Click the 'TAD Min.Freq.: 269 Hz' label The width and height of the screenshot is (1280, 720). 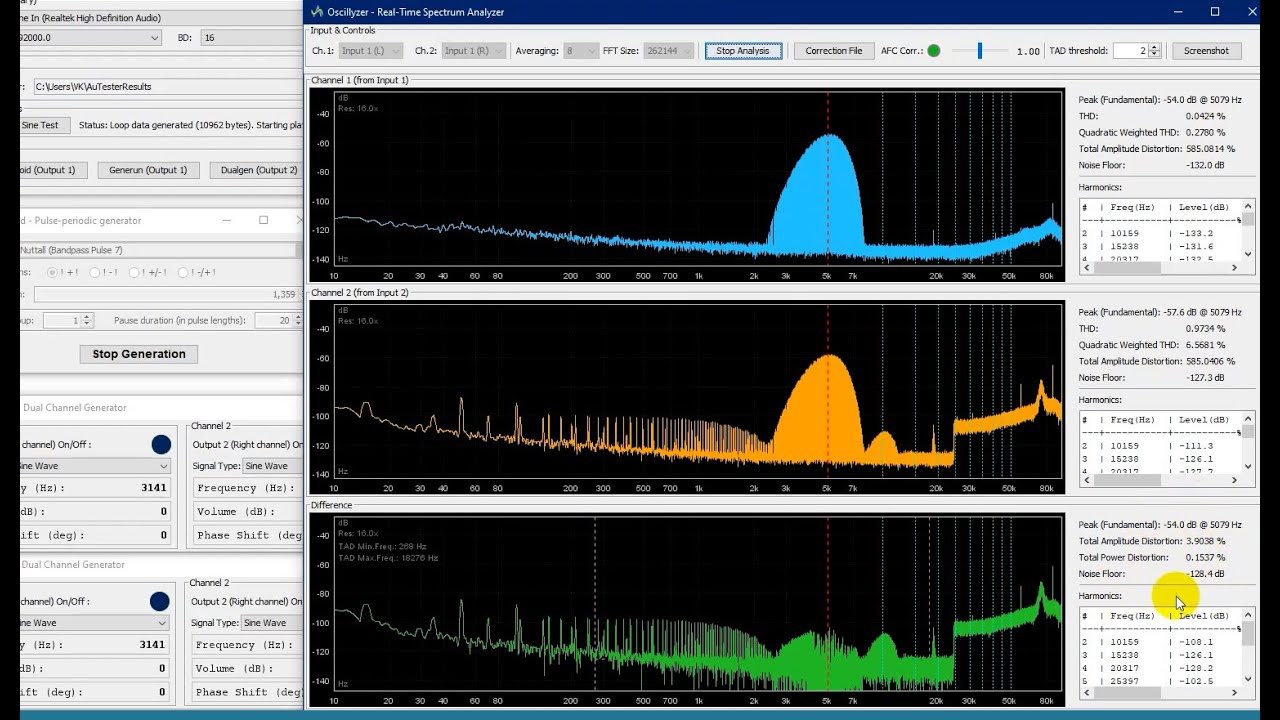[x=382, y=547]
